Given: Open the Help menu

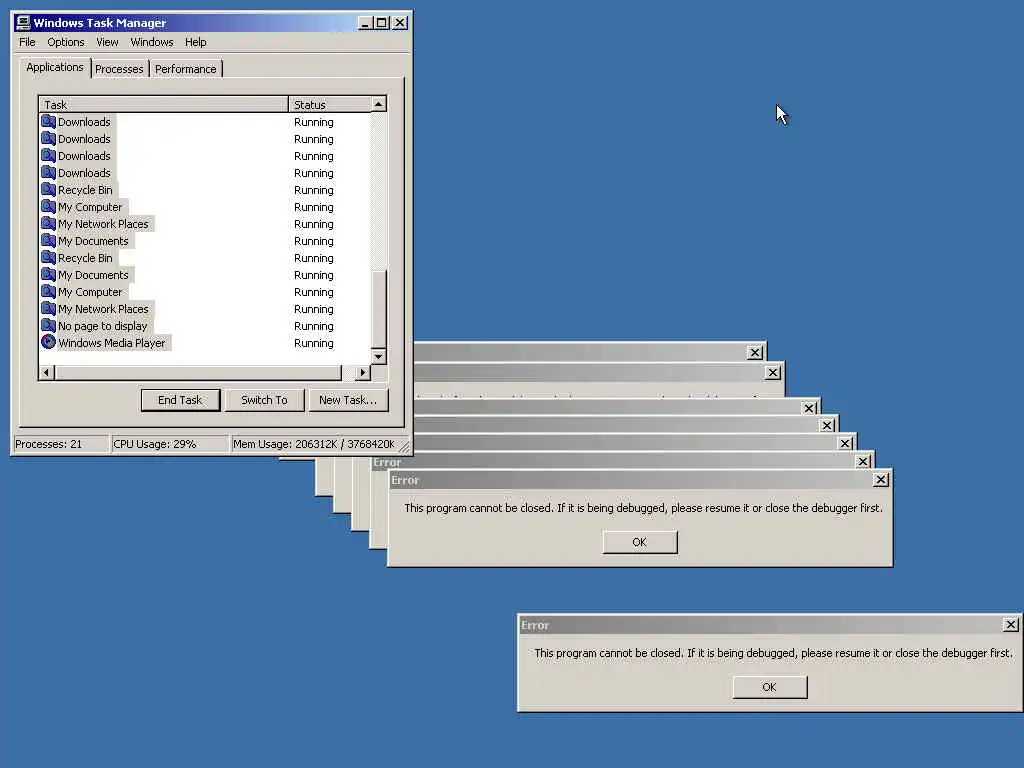Looking at the screenshot, I should point(195,42).
